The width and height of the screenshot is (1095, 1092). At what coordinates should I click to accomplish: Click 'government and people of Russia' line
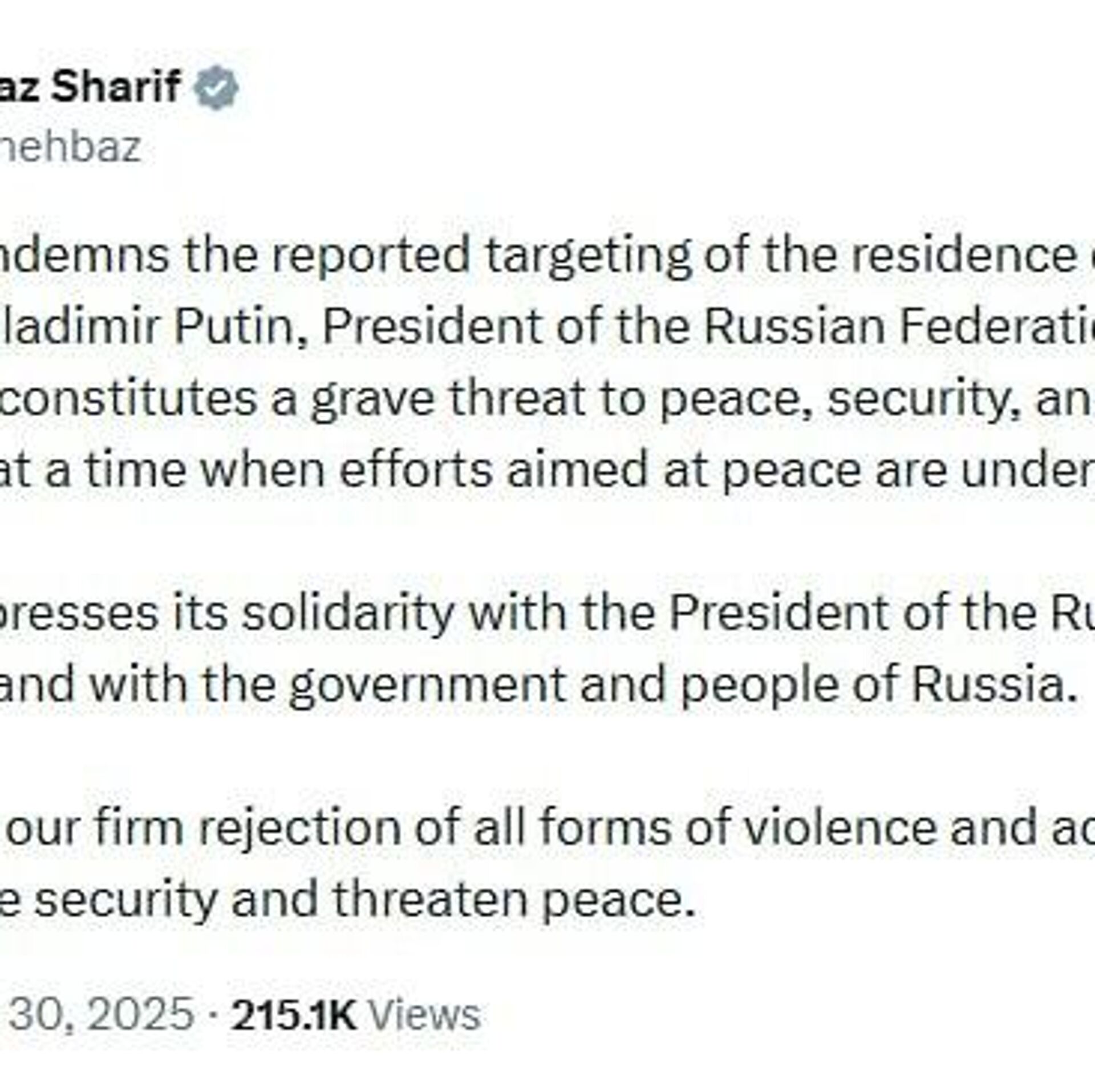click(678, 683)
